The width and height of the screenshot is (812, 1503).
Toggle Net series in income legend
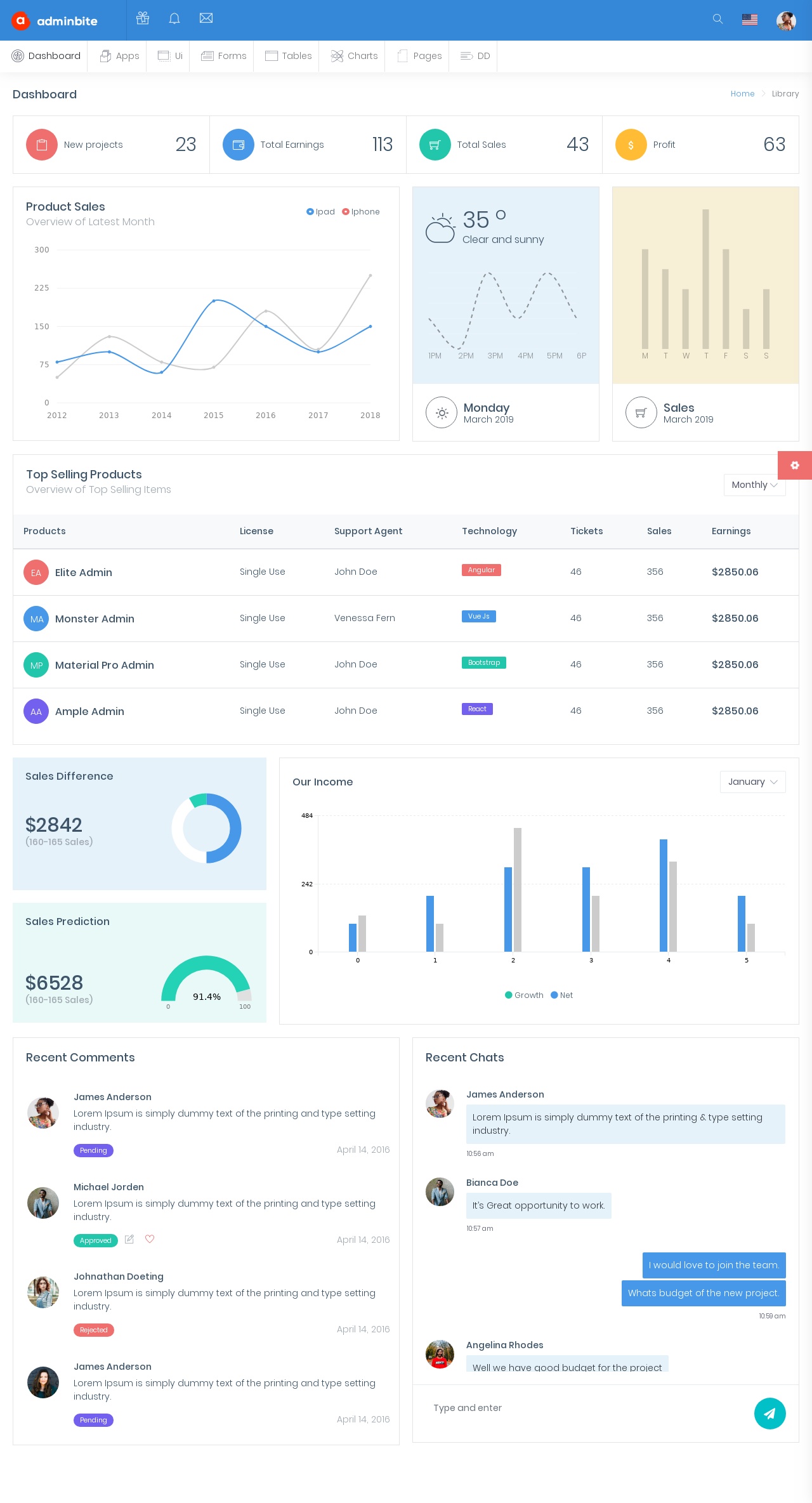562,995
